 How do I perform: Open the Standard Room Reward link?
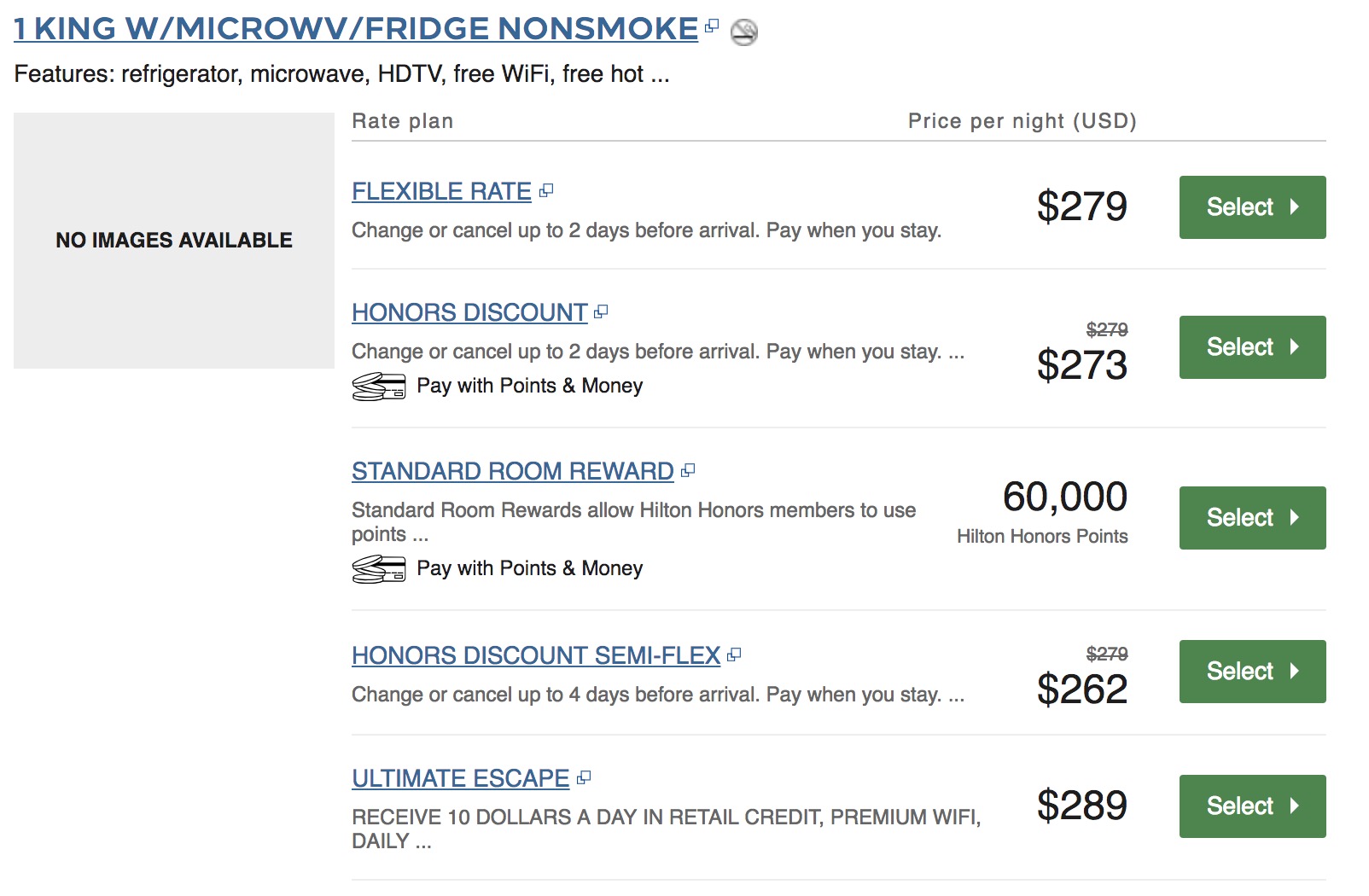(x=512, y=471)
